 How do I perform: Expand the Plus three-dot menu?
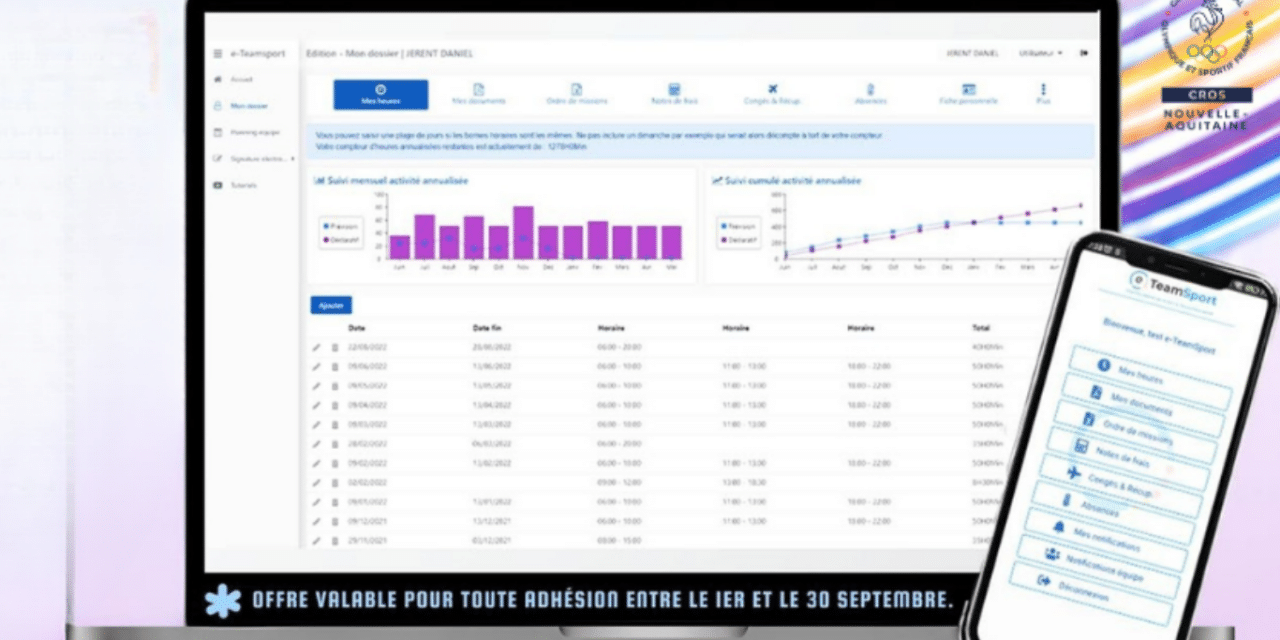click(1043, 95)
